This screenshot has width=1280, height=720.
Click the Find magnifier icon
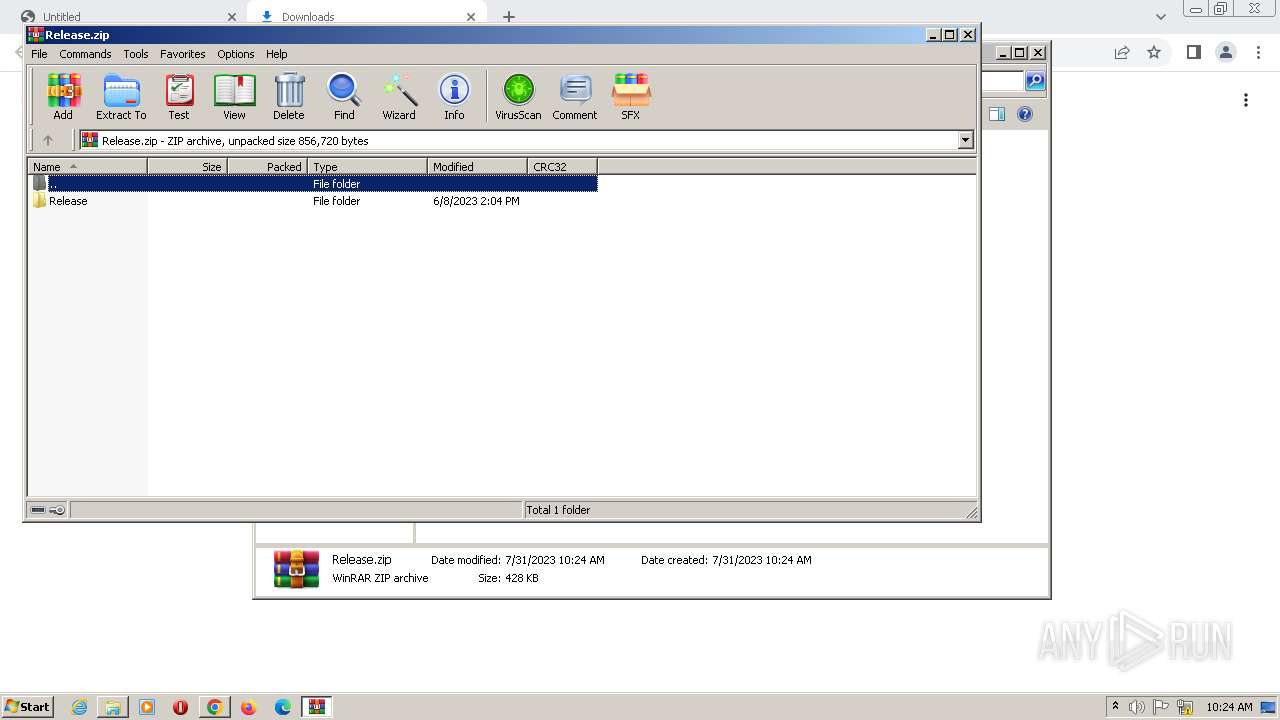[344, 97]
